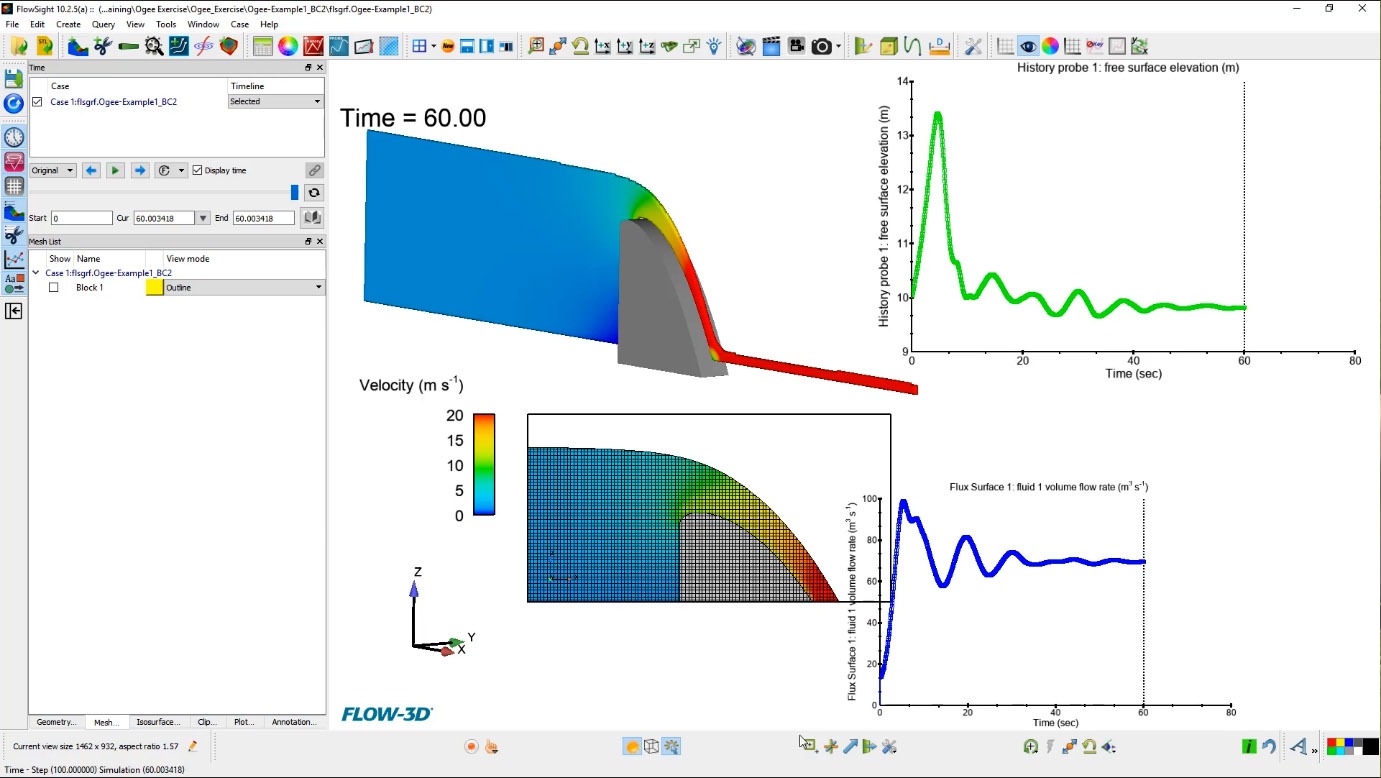This screenshot has height=778, width=1381.
Task: Align view to +x axis icon
Action: [x=602, y=46]
